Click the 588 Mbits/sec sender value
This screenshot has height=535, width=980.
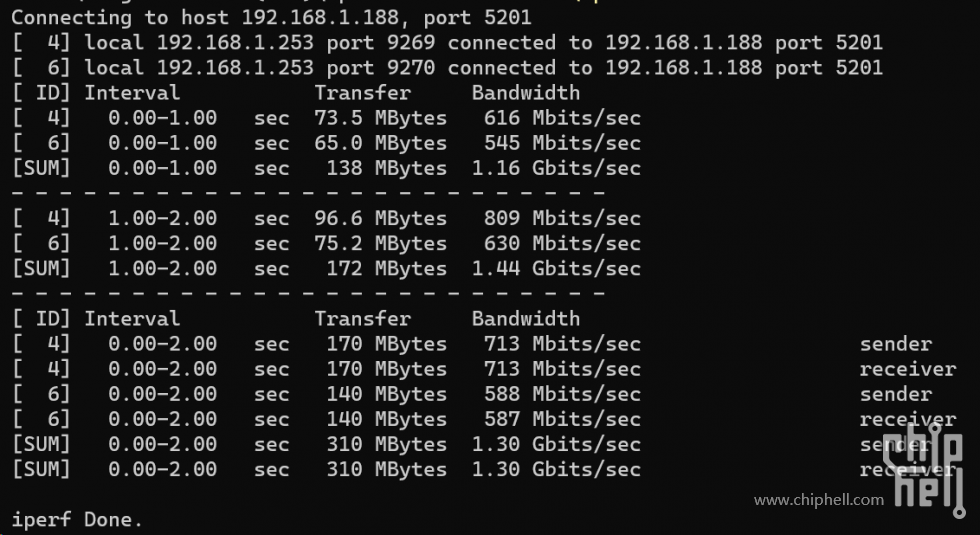(x=562, y=394)
